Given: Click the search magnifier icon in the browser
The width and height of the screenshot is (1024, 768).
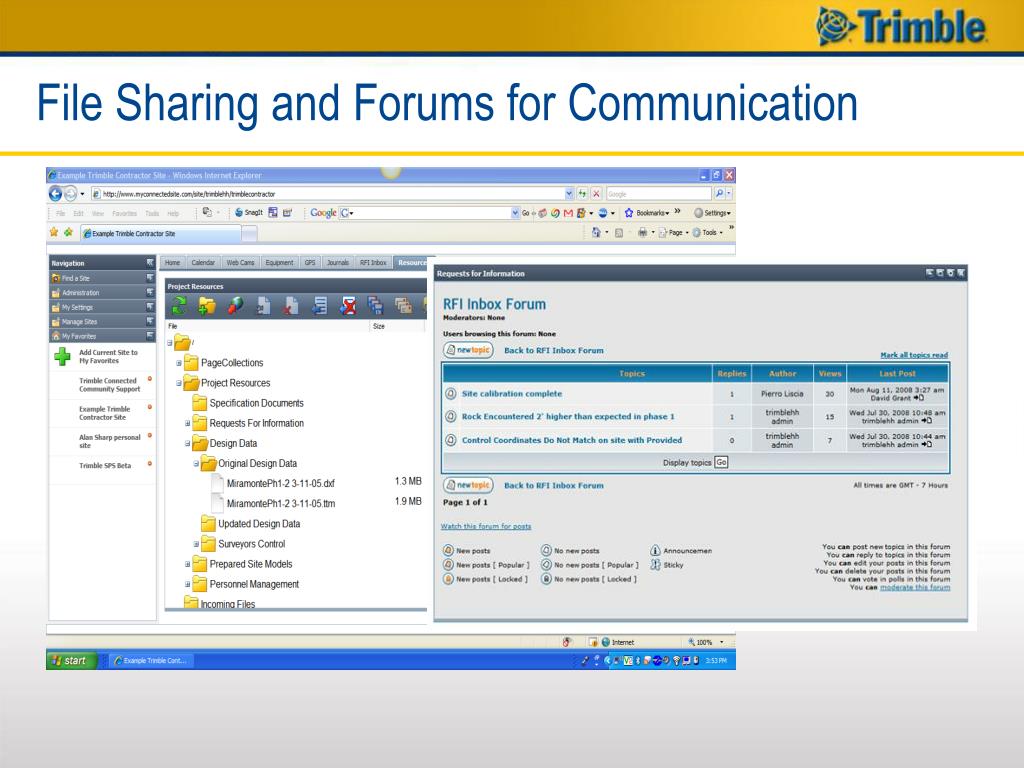Looking at the screenshot, I should [x=719, y=193].
